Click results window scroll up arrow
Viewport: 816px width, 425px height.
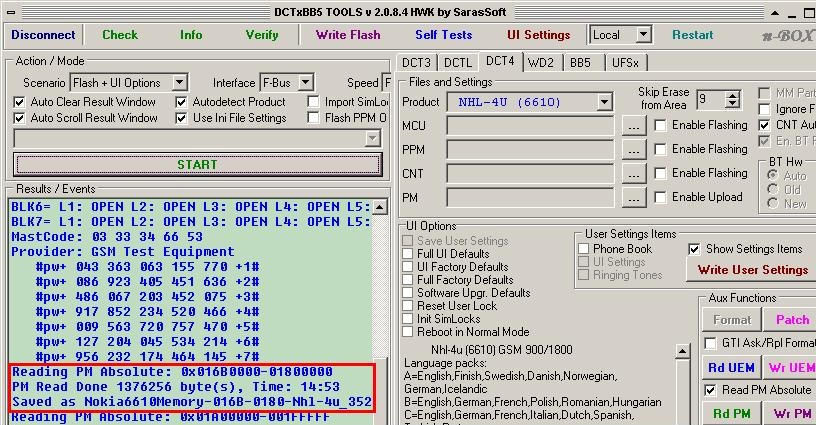[x=380, y=207]
